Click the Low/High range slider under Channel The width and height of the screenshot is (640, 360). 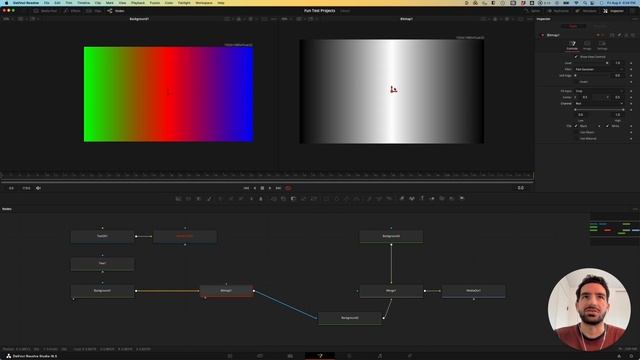[599, 109]
